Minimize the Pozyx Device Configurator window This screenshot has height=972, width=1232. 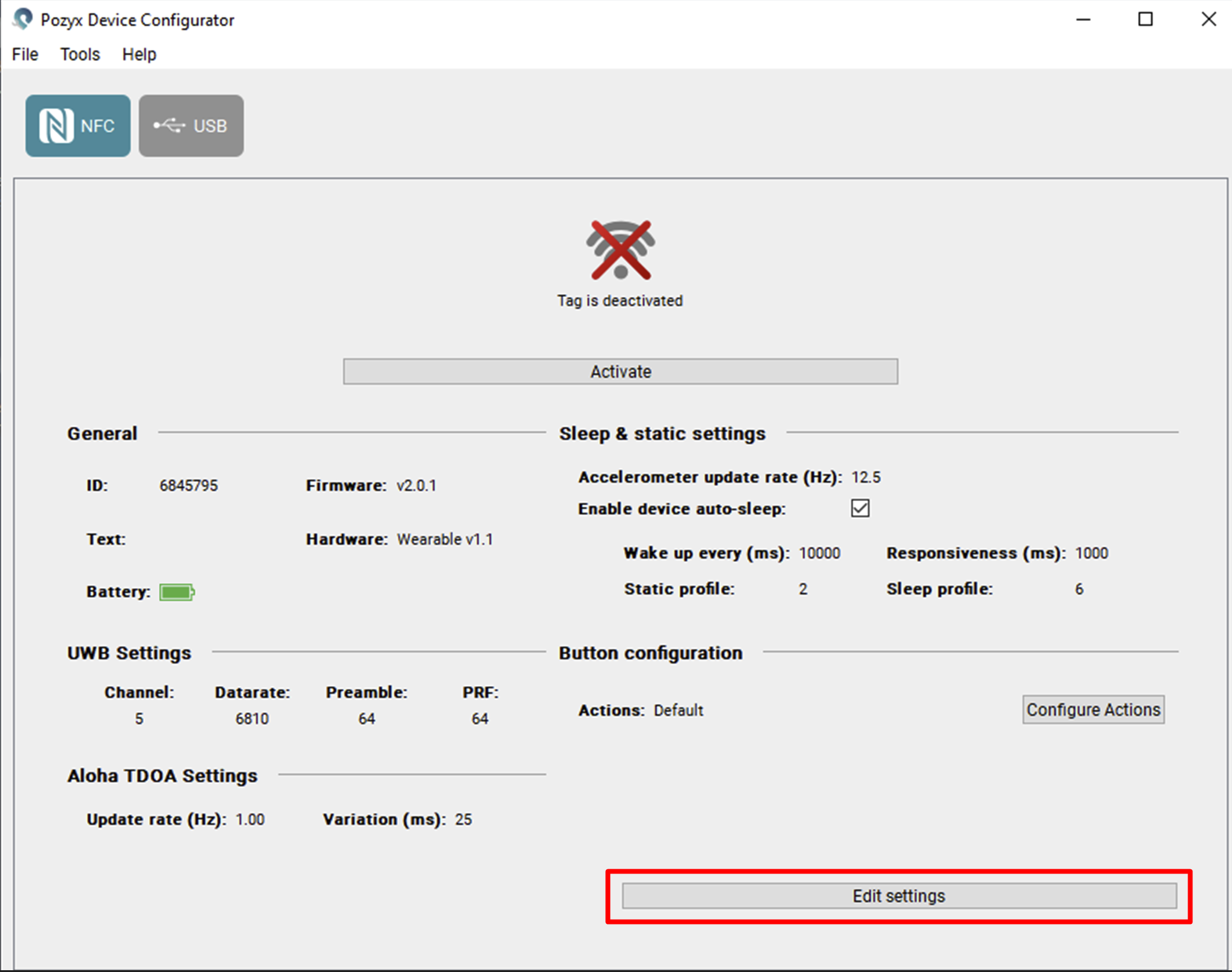click(x=1083, y=19)
